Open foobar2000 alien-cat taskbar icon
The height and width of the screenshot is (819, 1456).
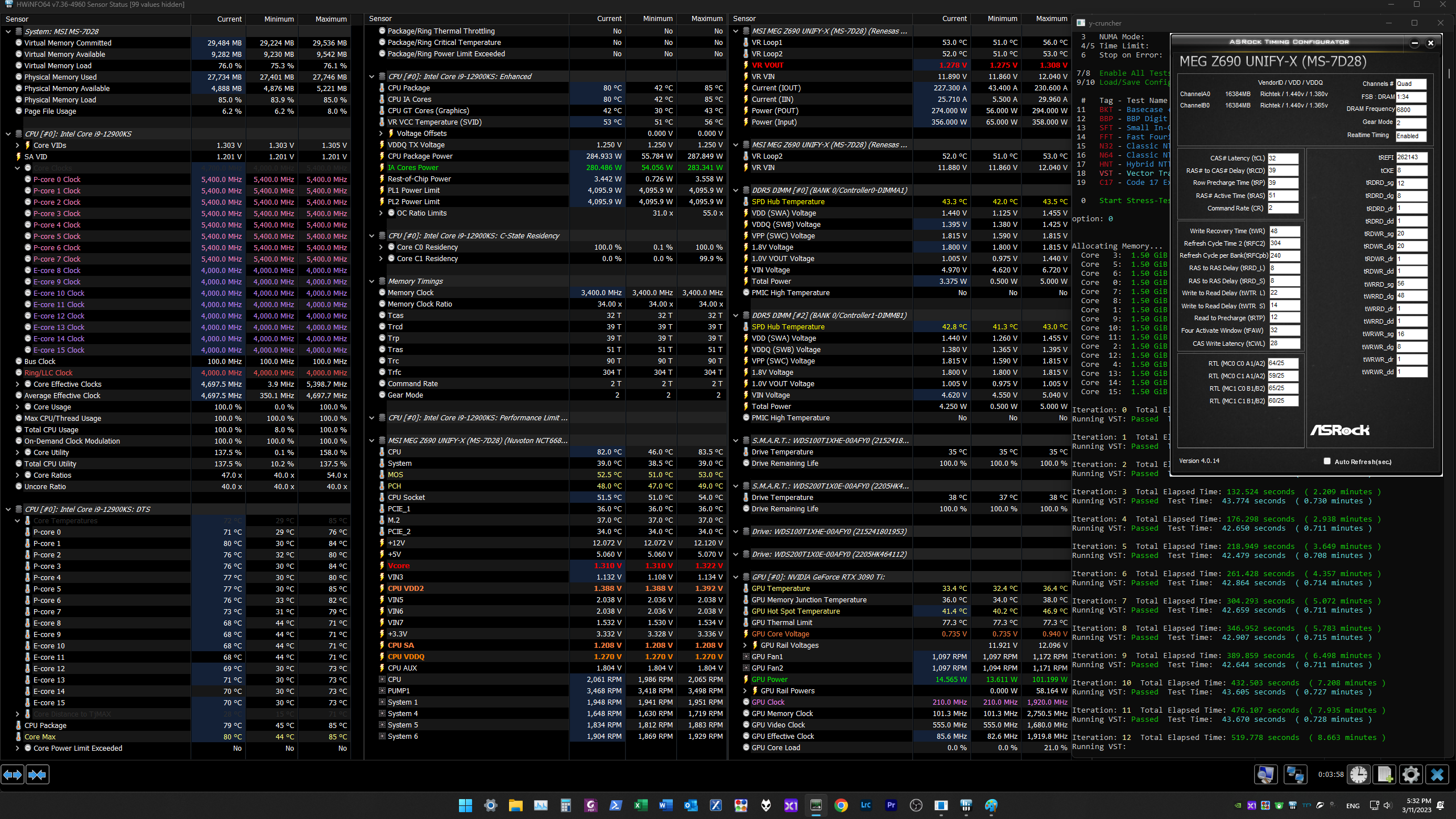[x=766, y=805]
